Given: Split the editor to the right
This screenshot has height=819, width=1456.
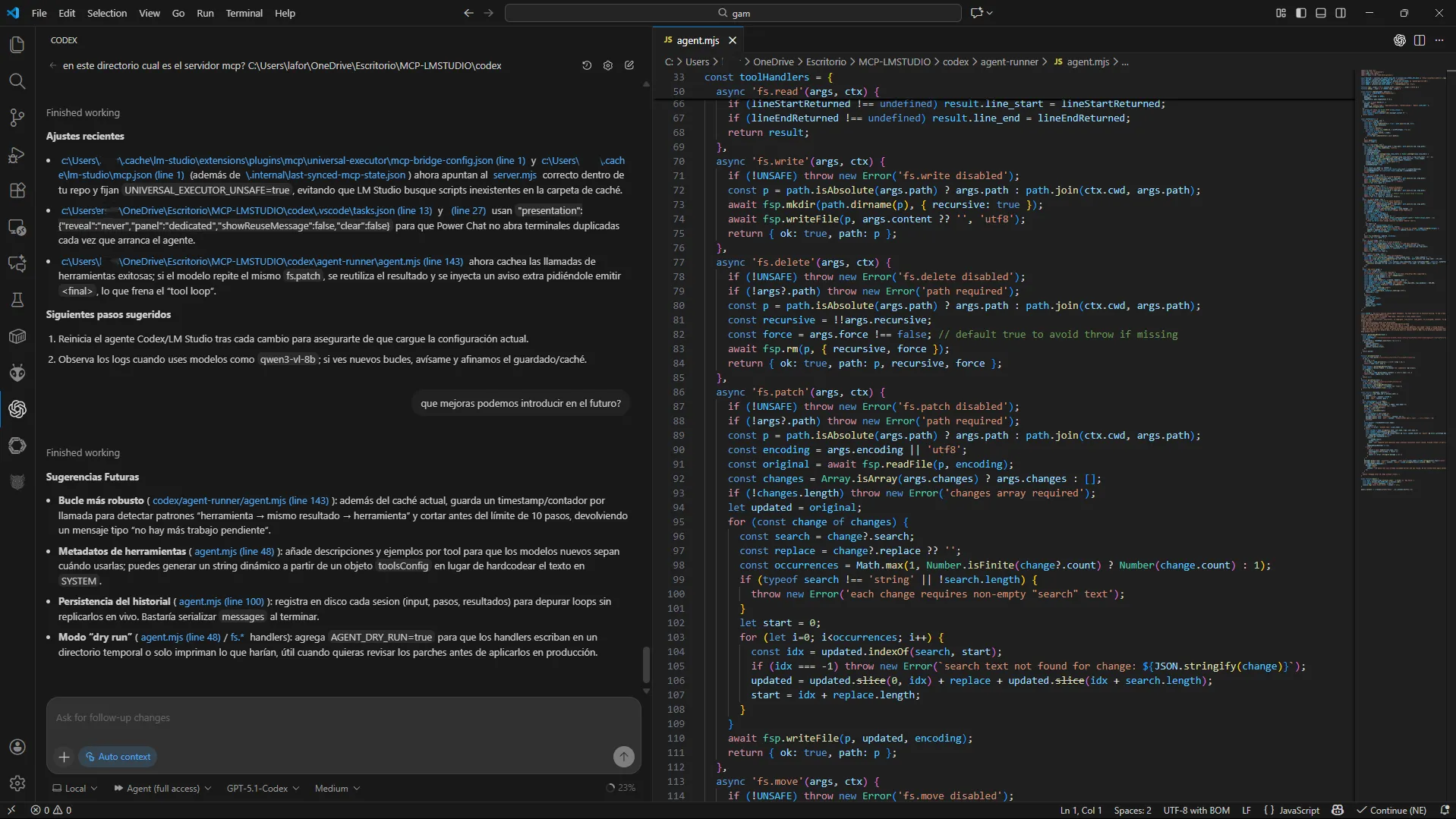Looking at the screenshot, I should pos(1419,40).
